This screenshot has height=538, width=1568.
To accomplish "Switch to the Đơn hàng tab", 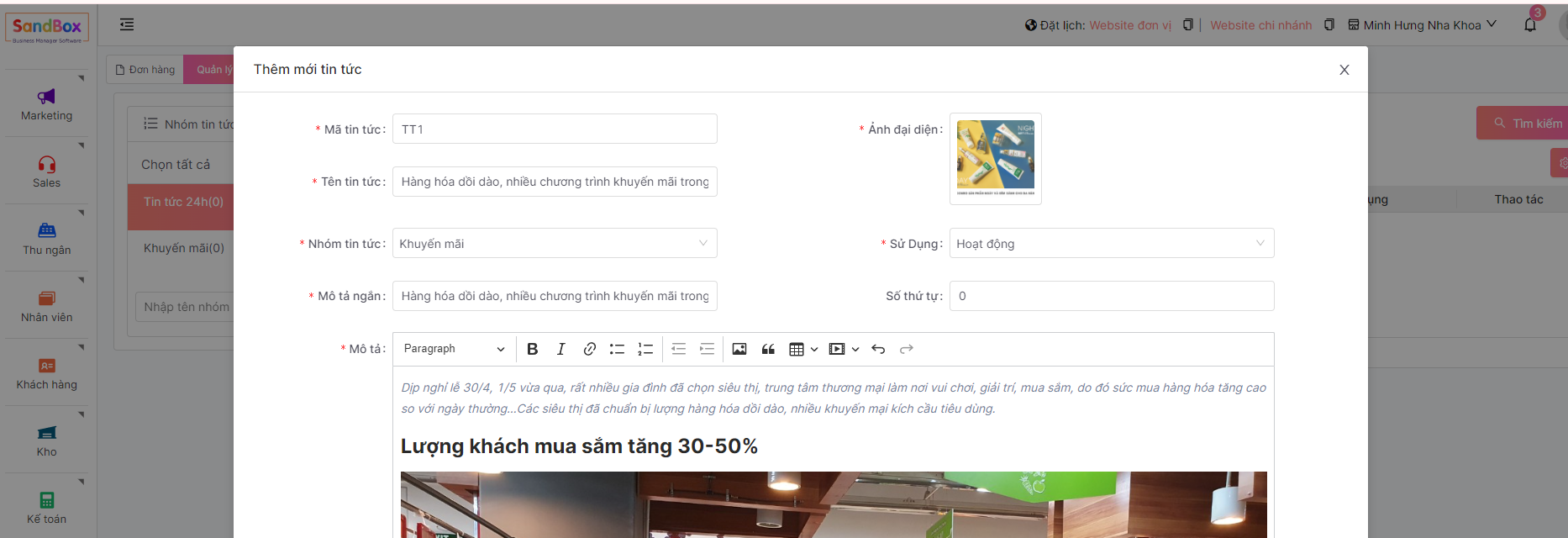I will tap(145, 70).
